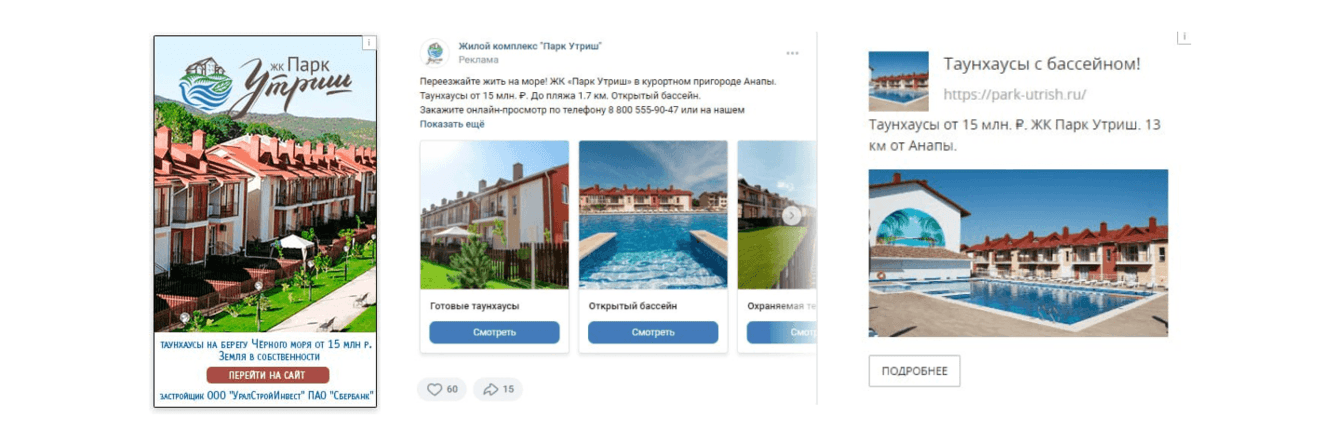Click the Открытый бассейн carousel image
The image size is (1340, 444).
tap(653, 215)
